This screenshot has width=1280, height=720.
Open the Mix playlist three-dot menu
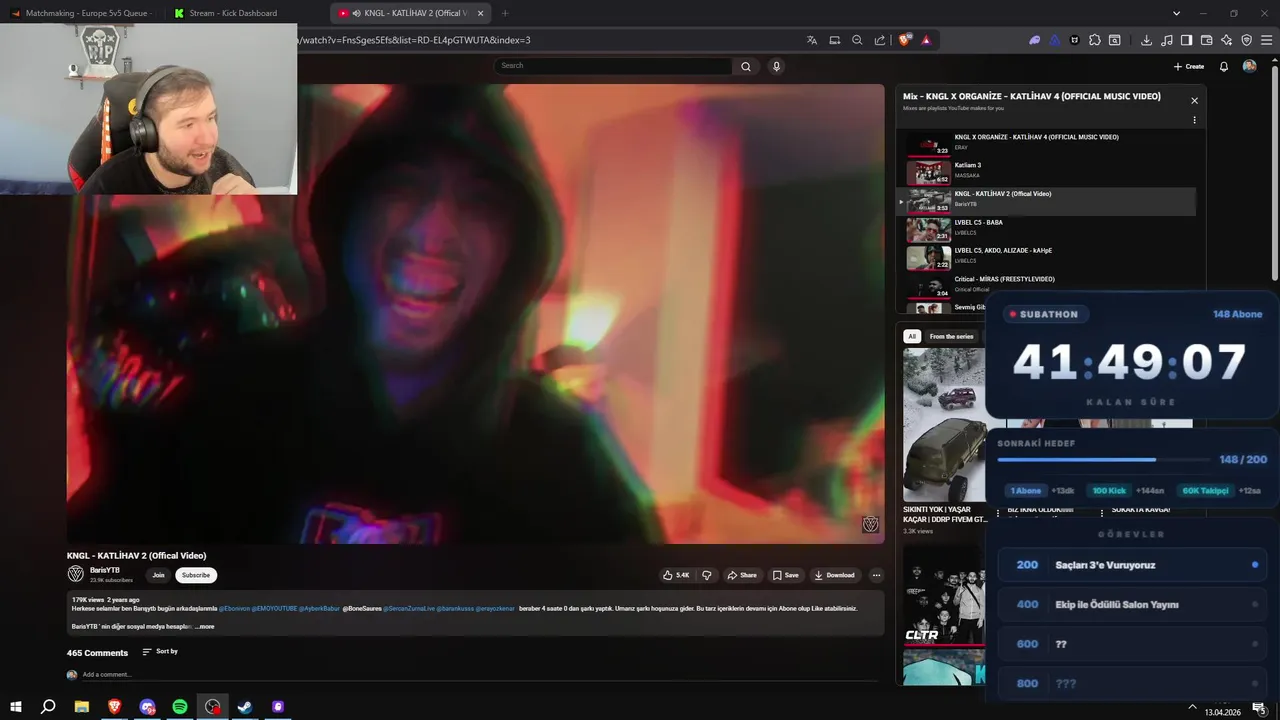point(1194,120)
